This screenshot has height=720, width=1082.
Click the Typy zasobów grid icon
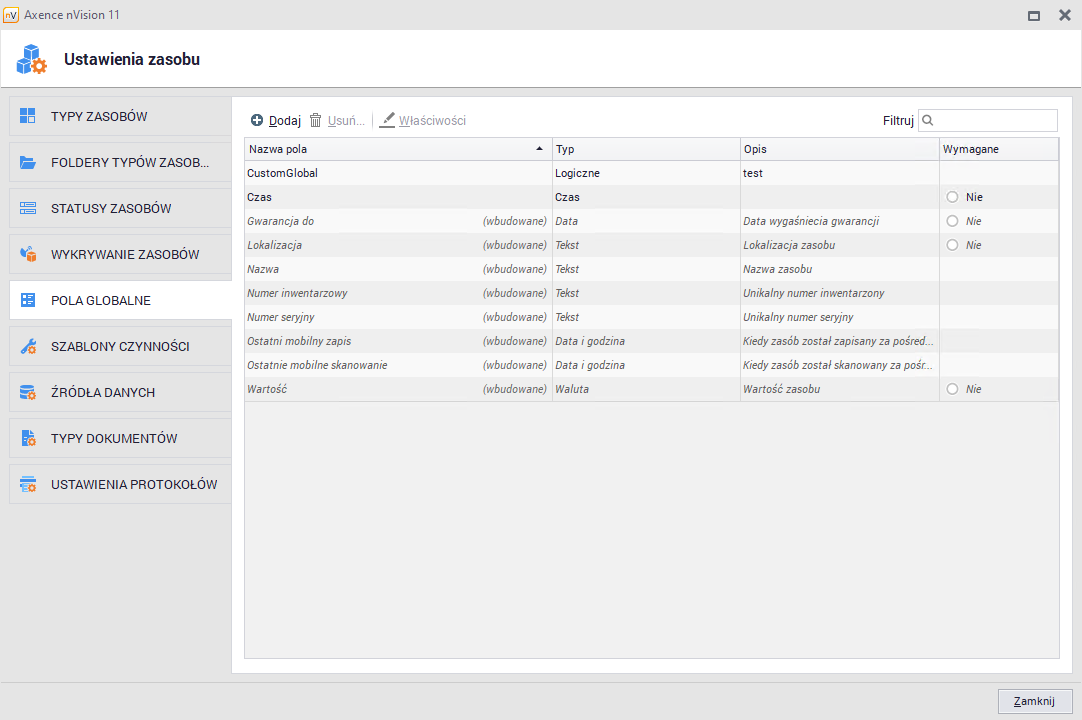coord(28,116)
